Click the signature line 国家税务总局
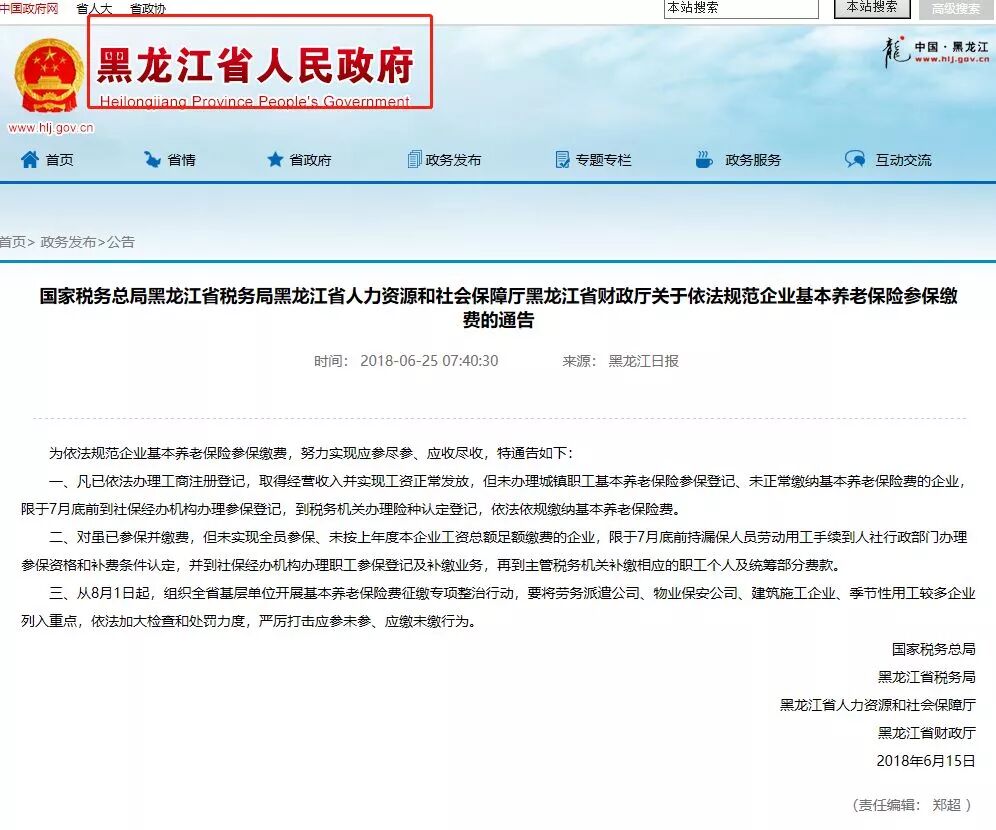Viewport: 996px width, 830px height. [x=934, y=649]
